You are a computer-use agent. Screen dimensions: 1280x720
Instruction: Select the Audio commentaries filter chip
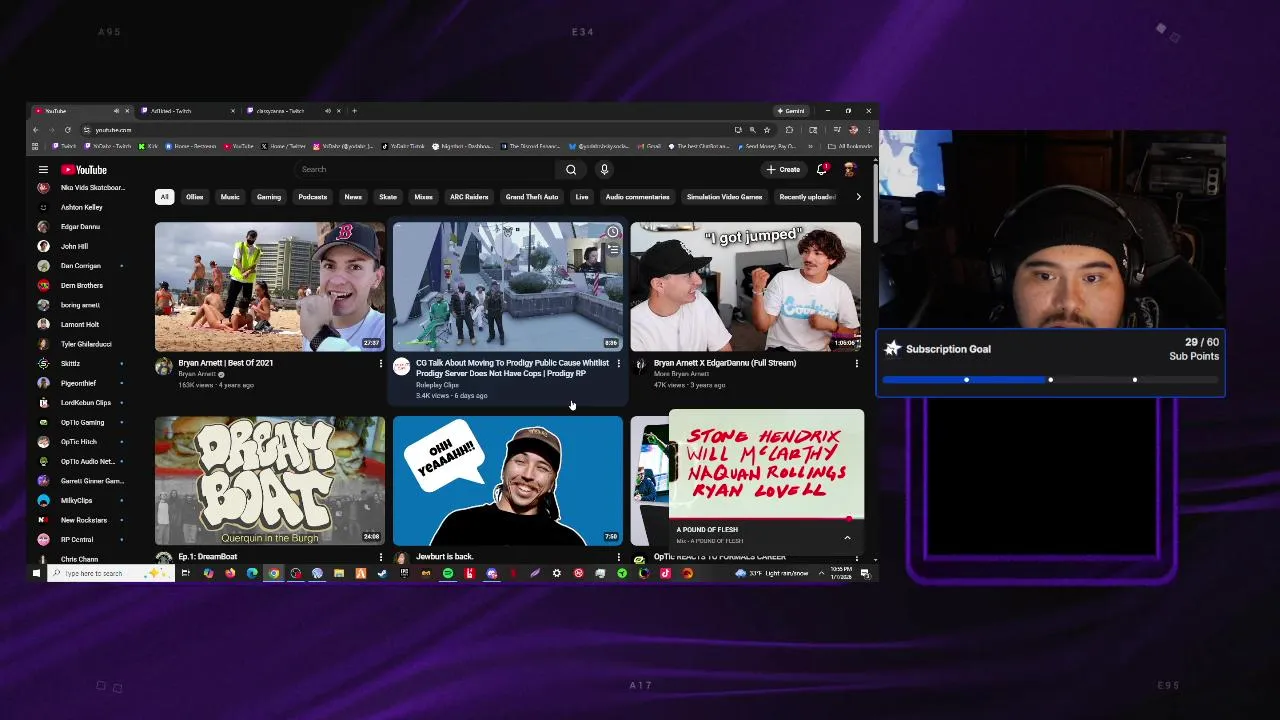pyautogui.click(x=637, y=197)
